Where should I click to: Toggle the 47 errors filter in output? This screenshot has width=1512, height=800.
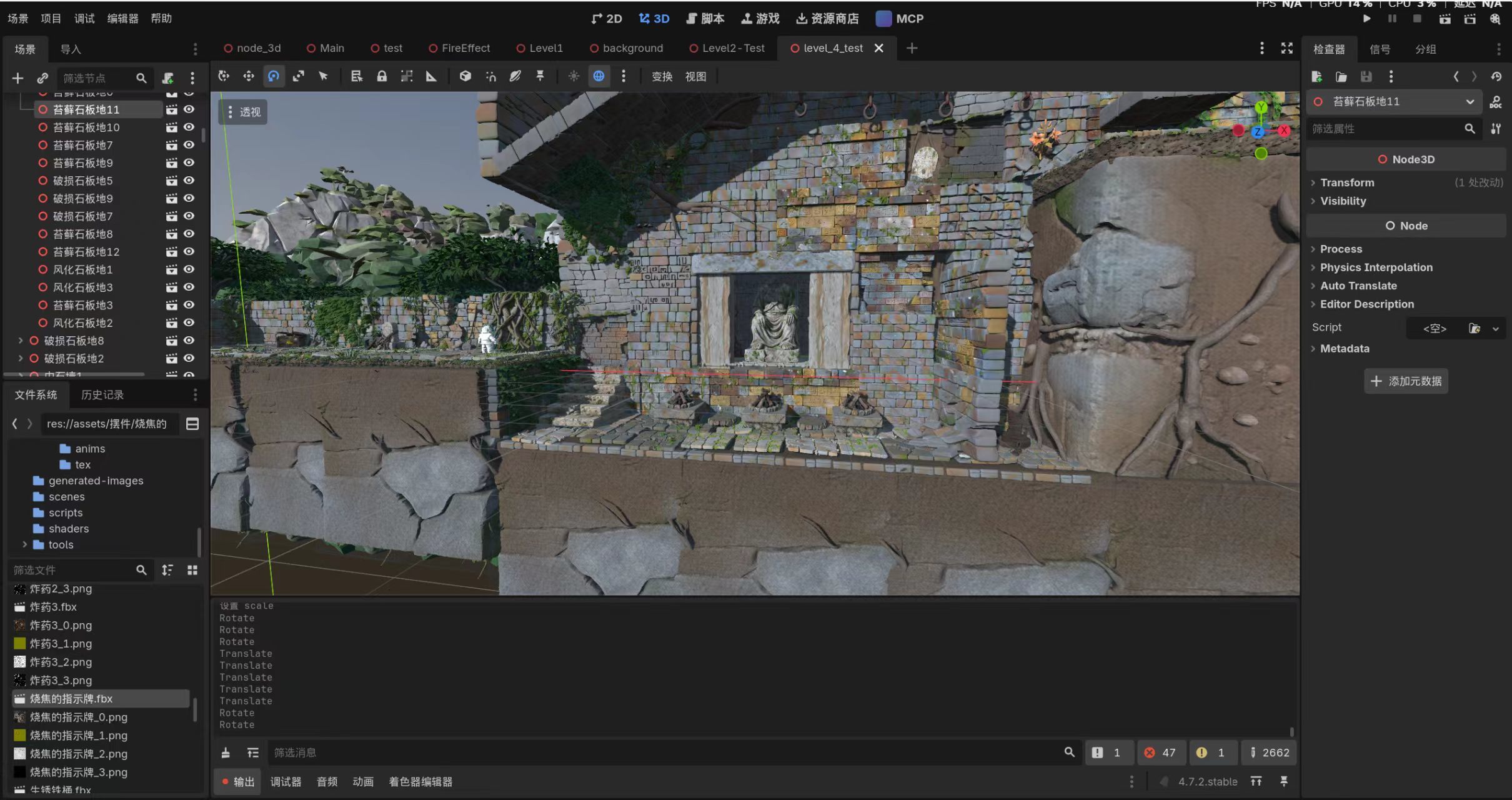point(1160,752)
